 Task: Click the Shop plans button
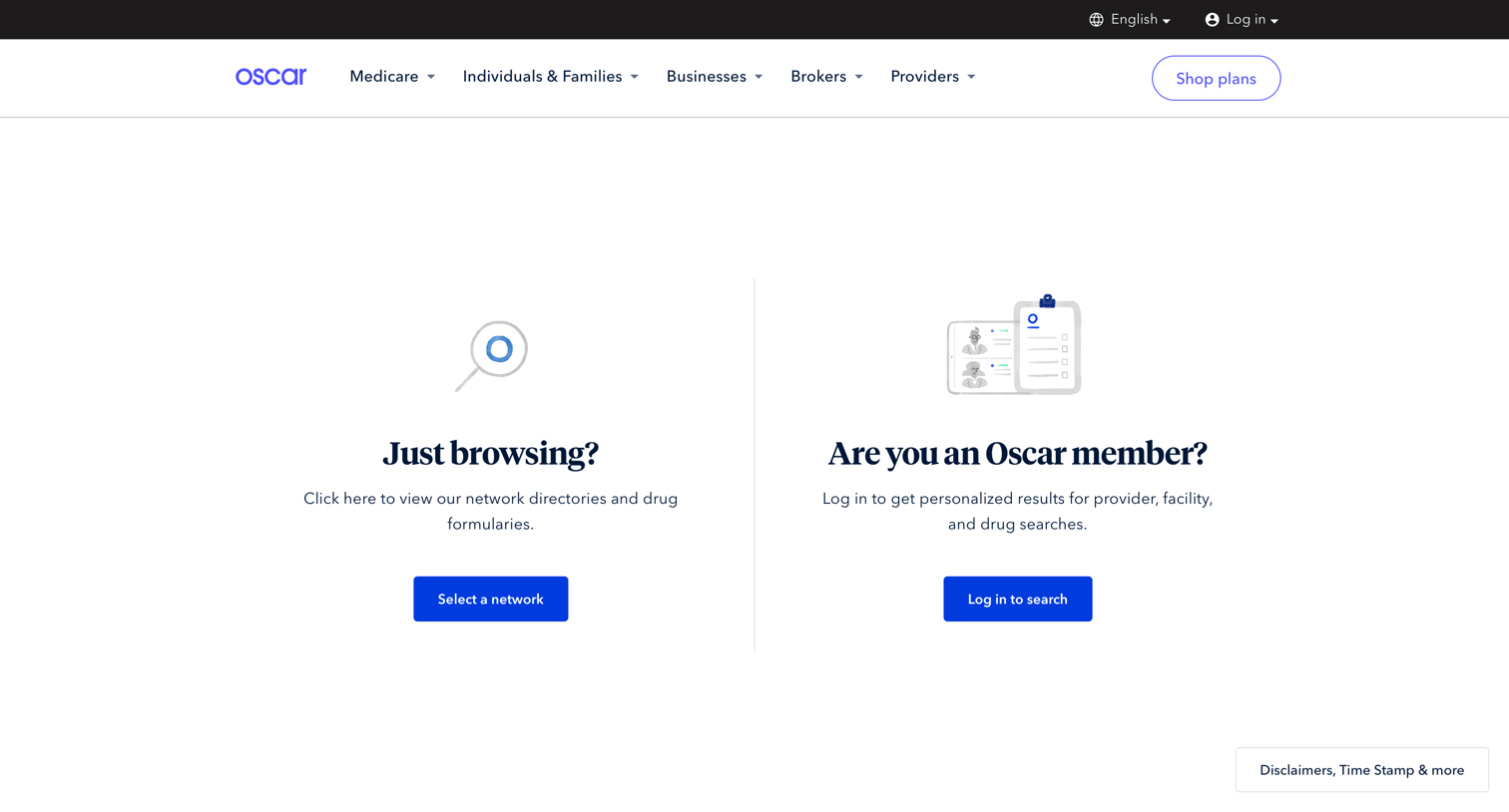1216,78
